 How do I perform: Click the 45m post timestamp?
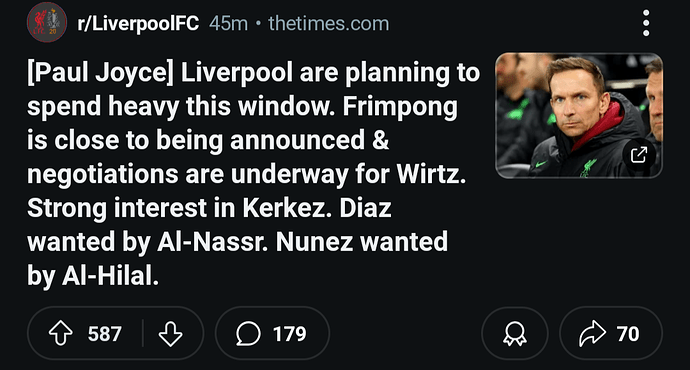(229, 23)
